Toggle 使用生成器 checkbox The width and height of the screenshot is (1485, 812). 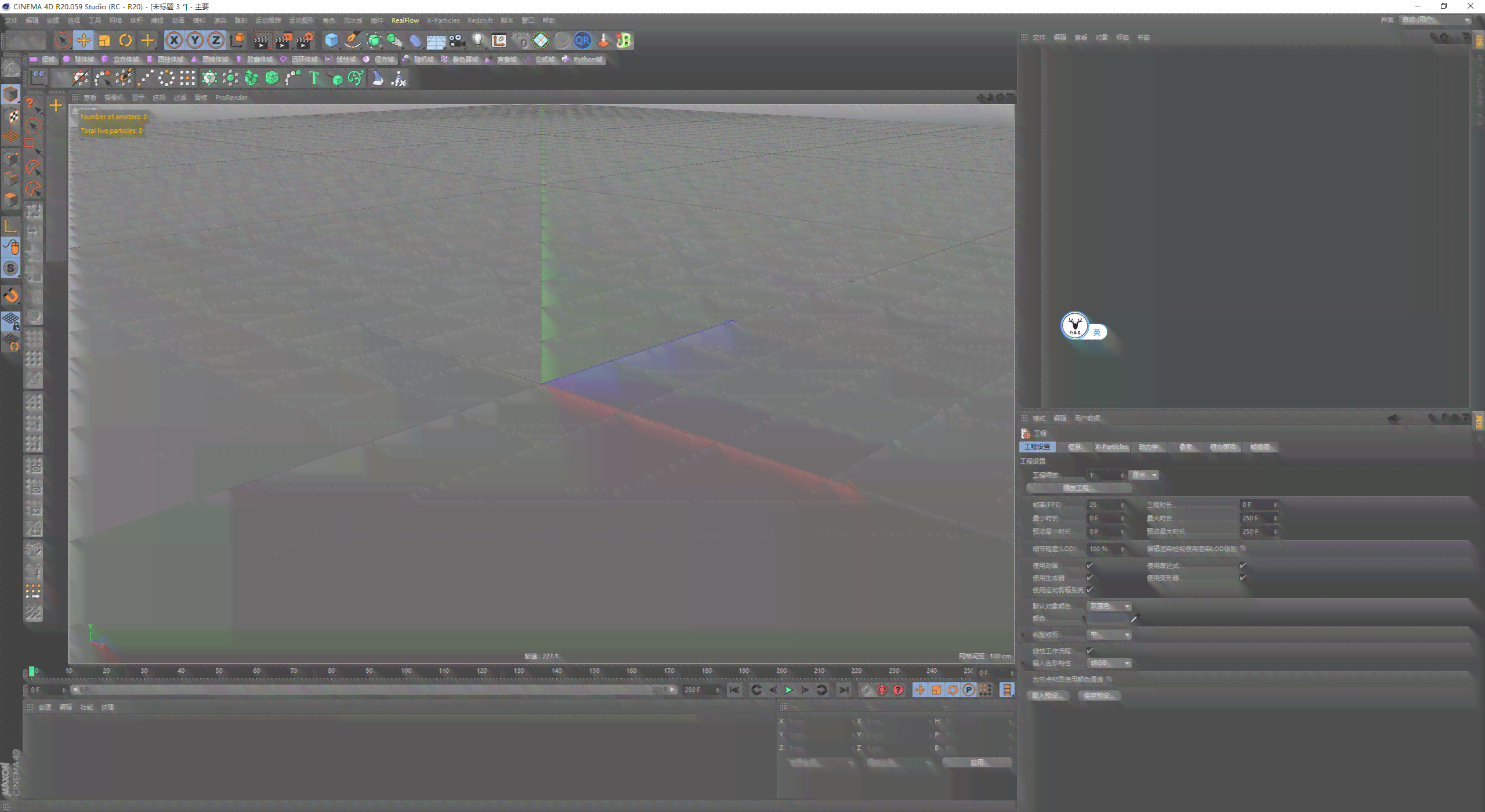1089,578
